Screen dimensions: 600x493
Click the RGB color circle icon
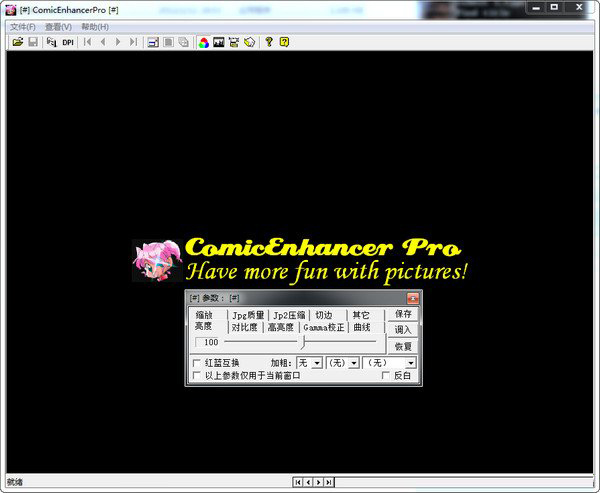(x=203, y=42)
